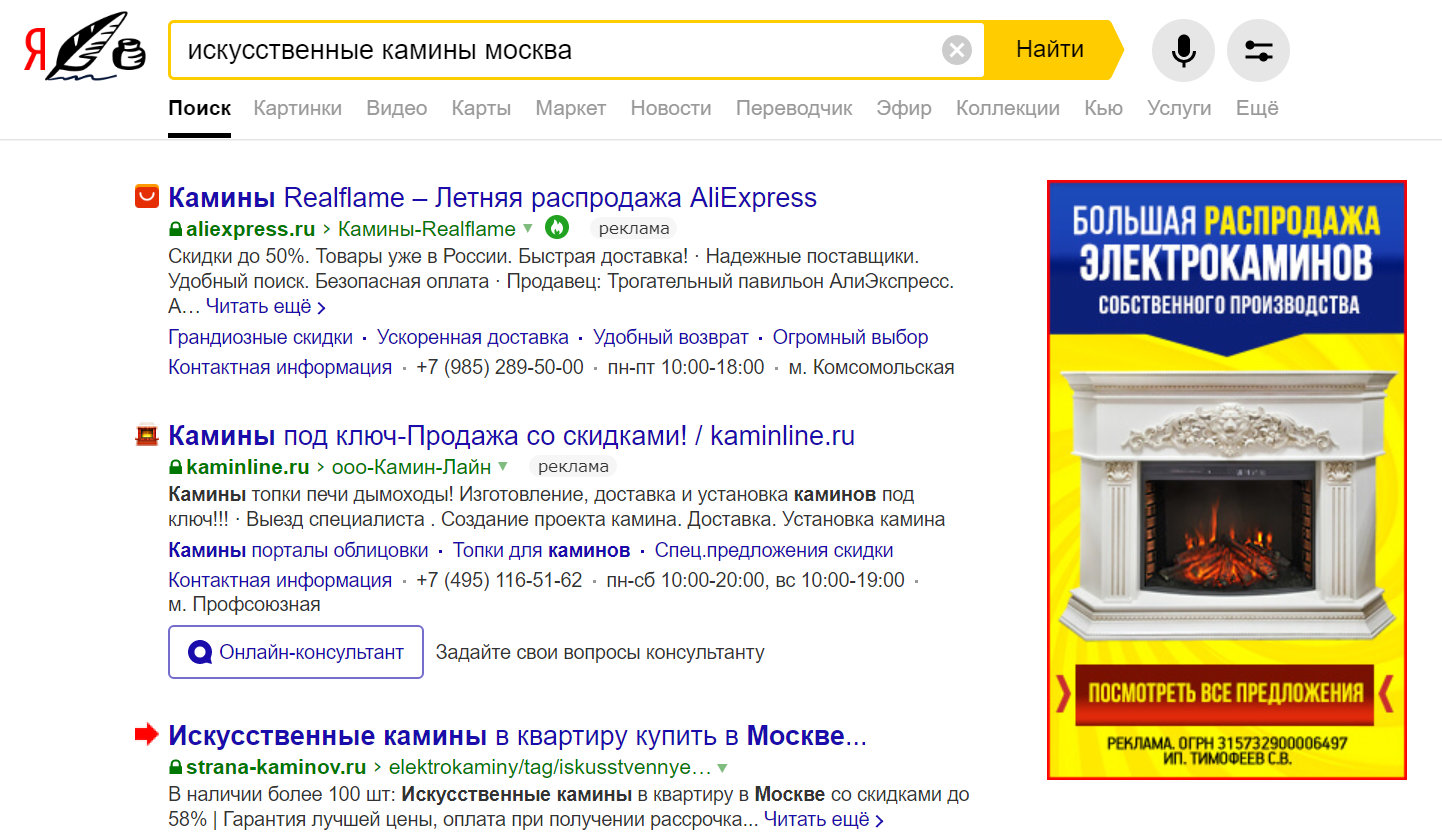Open the Удобный возврат sitelink

[671, 337]
